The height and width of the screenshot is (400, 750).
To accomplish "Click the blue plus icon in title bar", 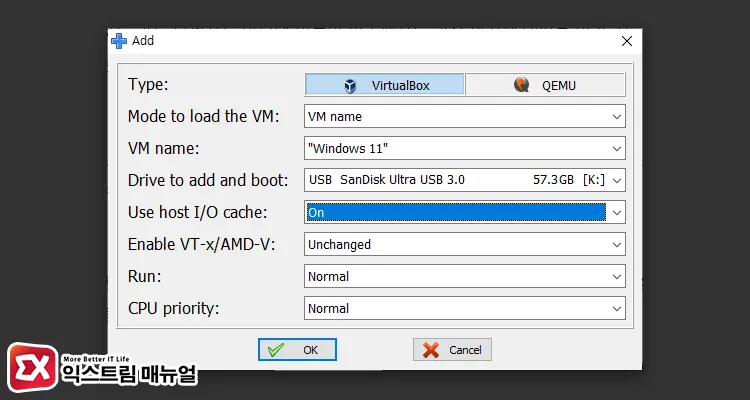I will 119,41.
